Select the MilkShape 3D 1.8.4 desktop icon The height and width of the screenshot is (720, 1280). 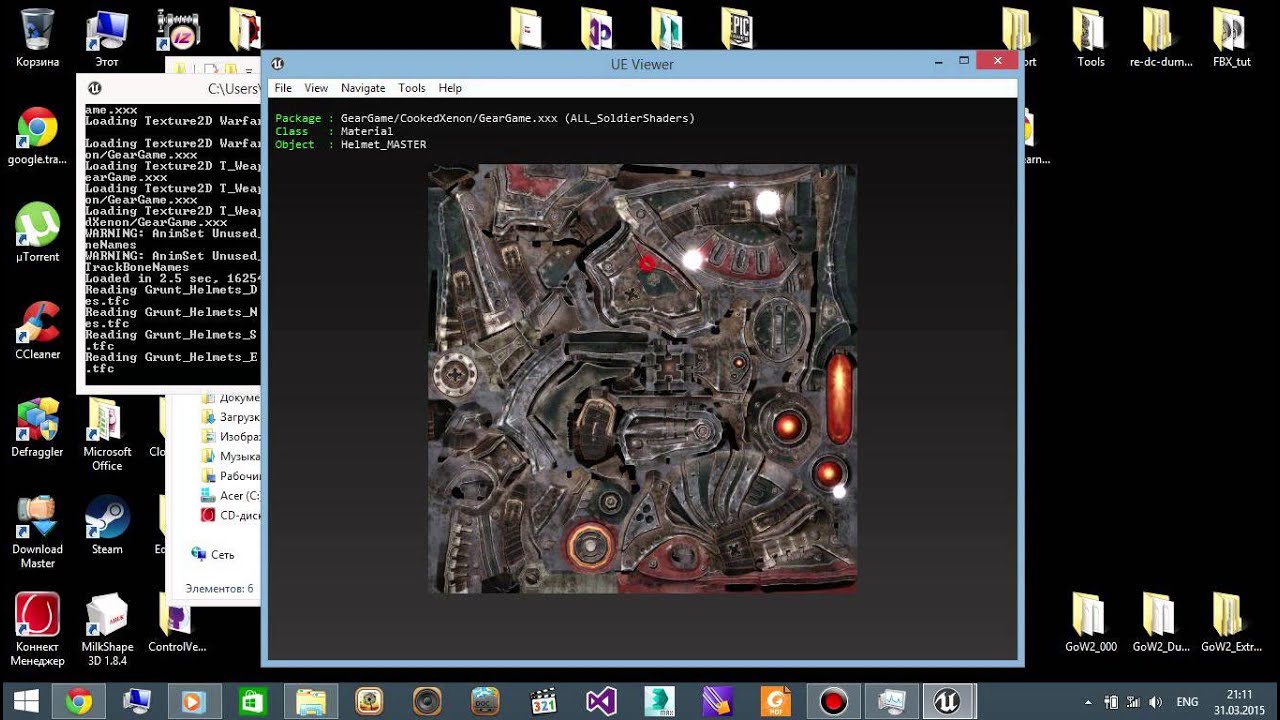coord(107,630)
